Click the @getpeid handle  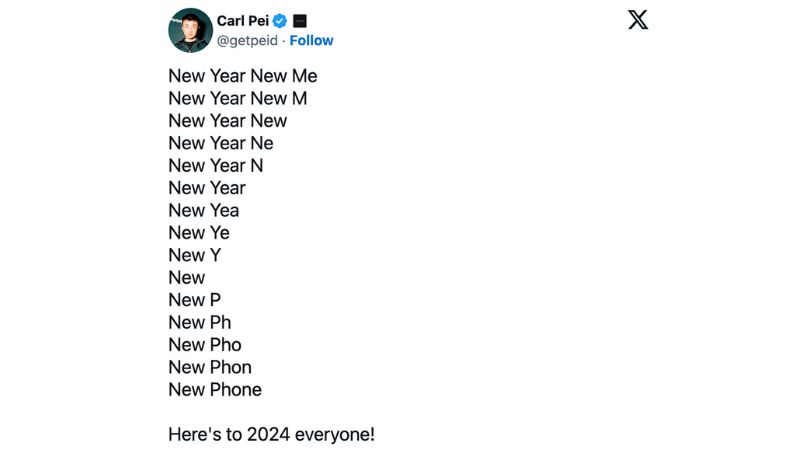[247, 41]
